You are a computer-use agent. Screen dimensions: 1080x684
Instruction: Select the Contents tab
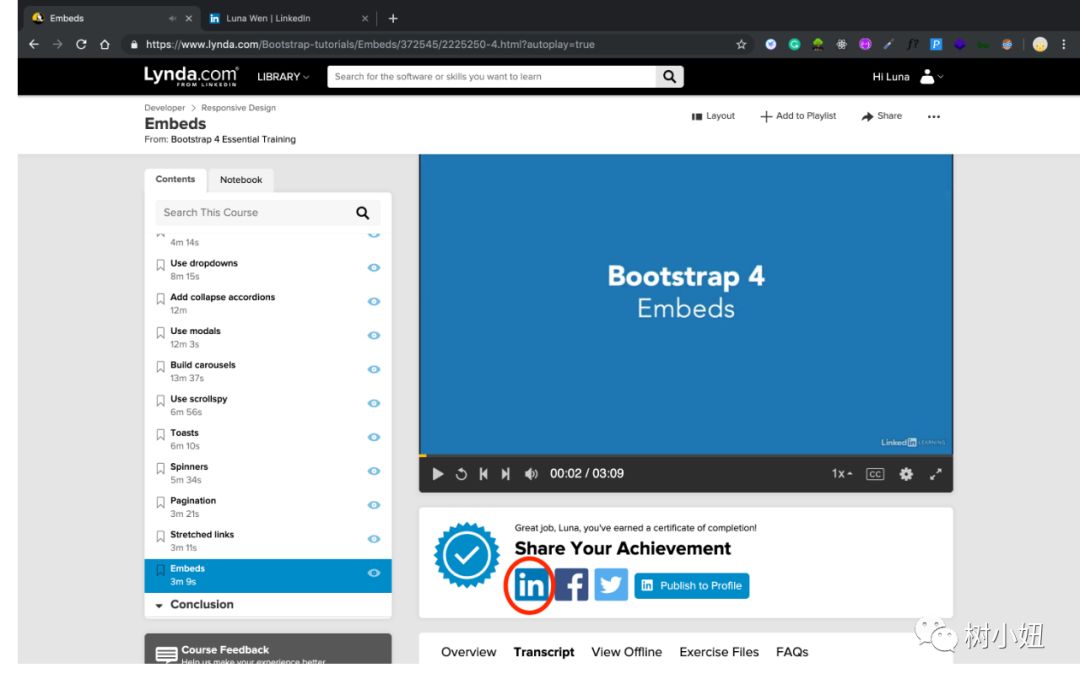point(175,179)
